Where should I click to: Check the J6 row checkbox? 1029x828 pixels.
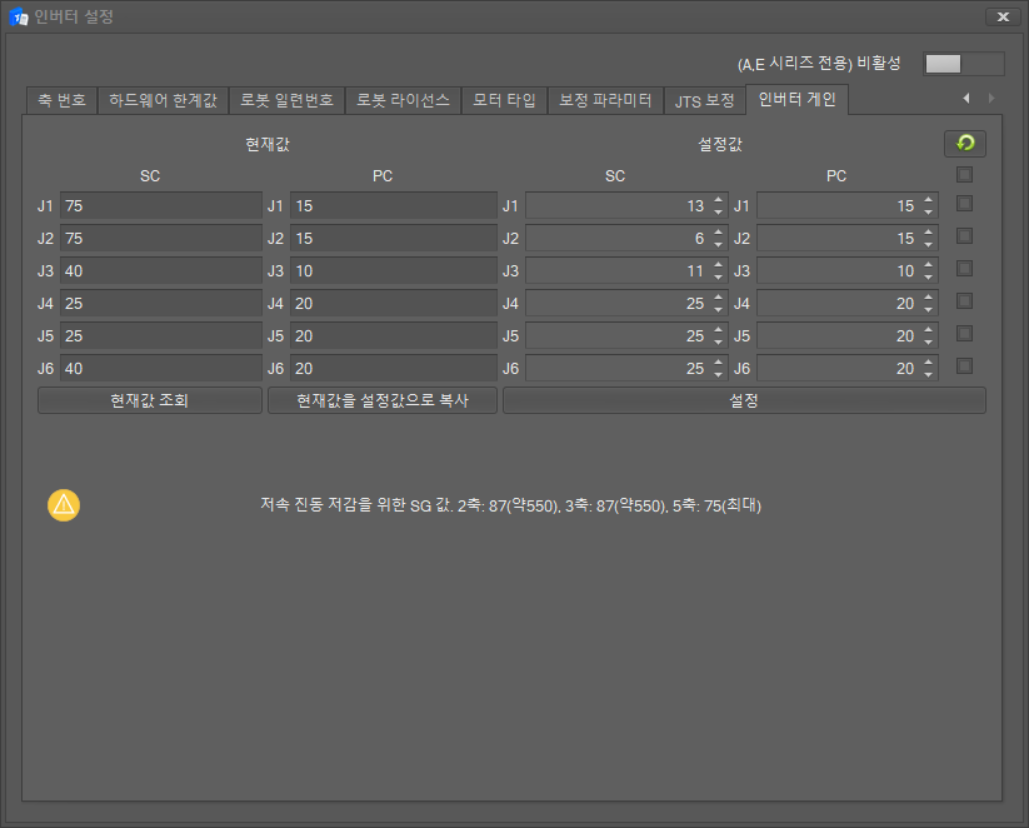click(964, 366)
